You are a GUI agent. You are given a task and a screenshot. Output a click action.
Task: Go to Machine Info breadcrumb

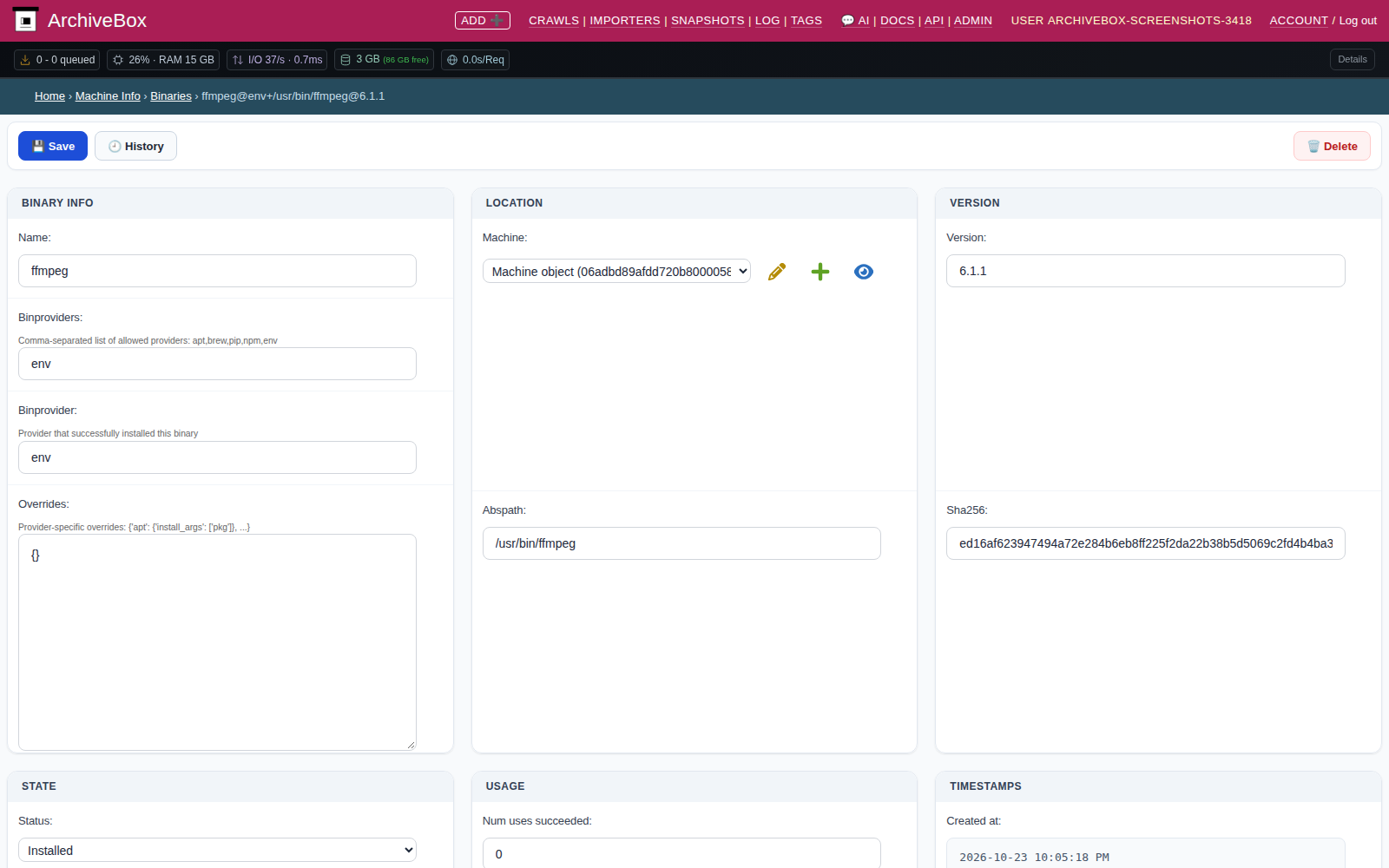pyautogui.click(x=108, y=95)
